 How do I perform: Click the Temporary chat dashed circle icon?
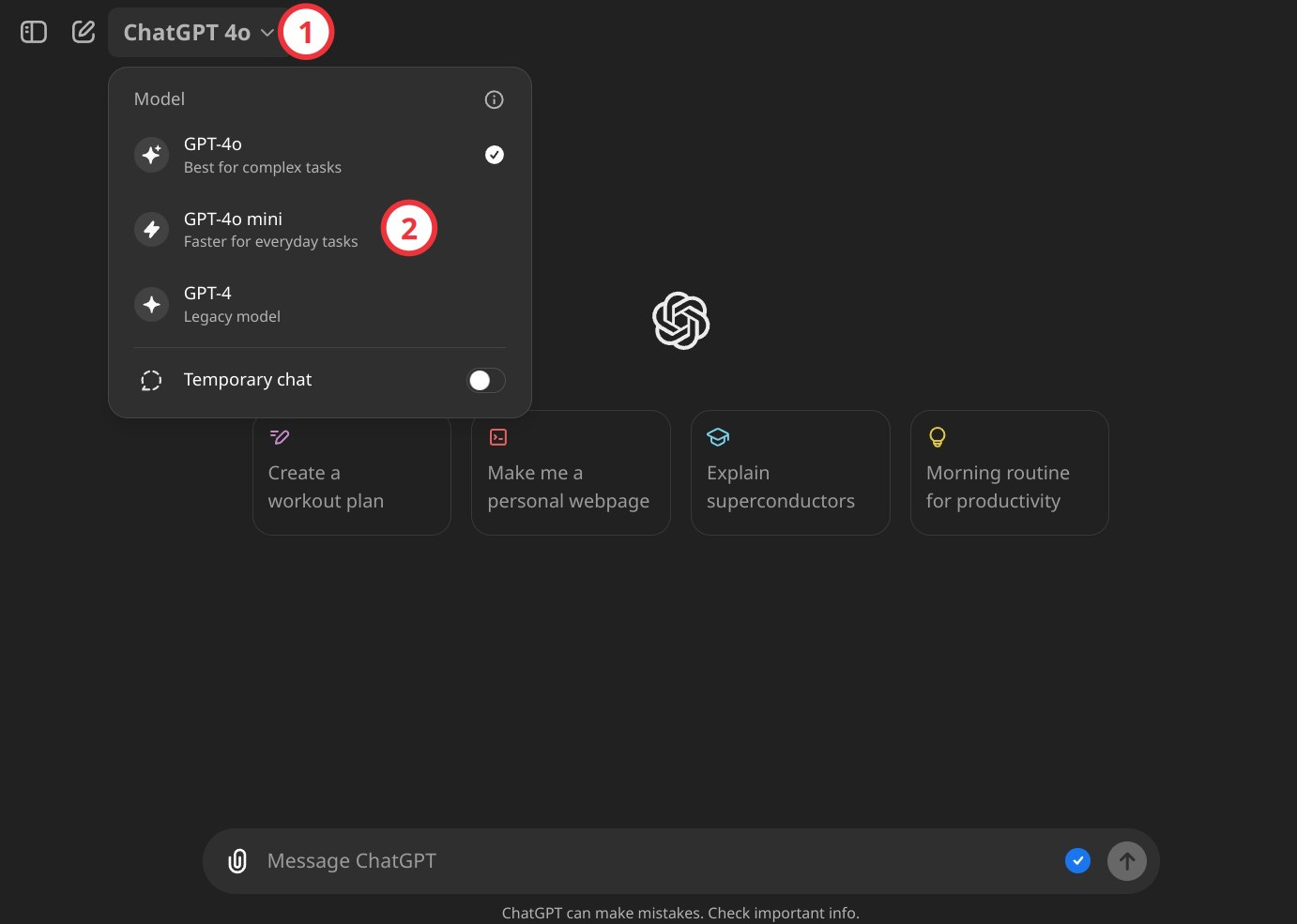151,380
